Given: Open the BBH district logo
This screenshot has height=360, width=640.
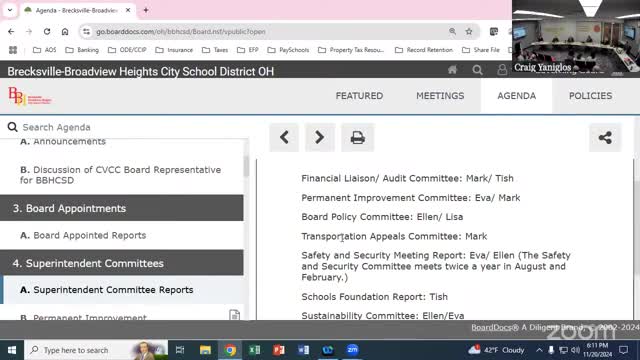Looking at the screenshot, I should click(29, 96).
